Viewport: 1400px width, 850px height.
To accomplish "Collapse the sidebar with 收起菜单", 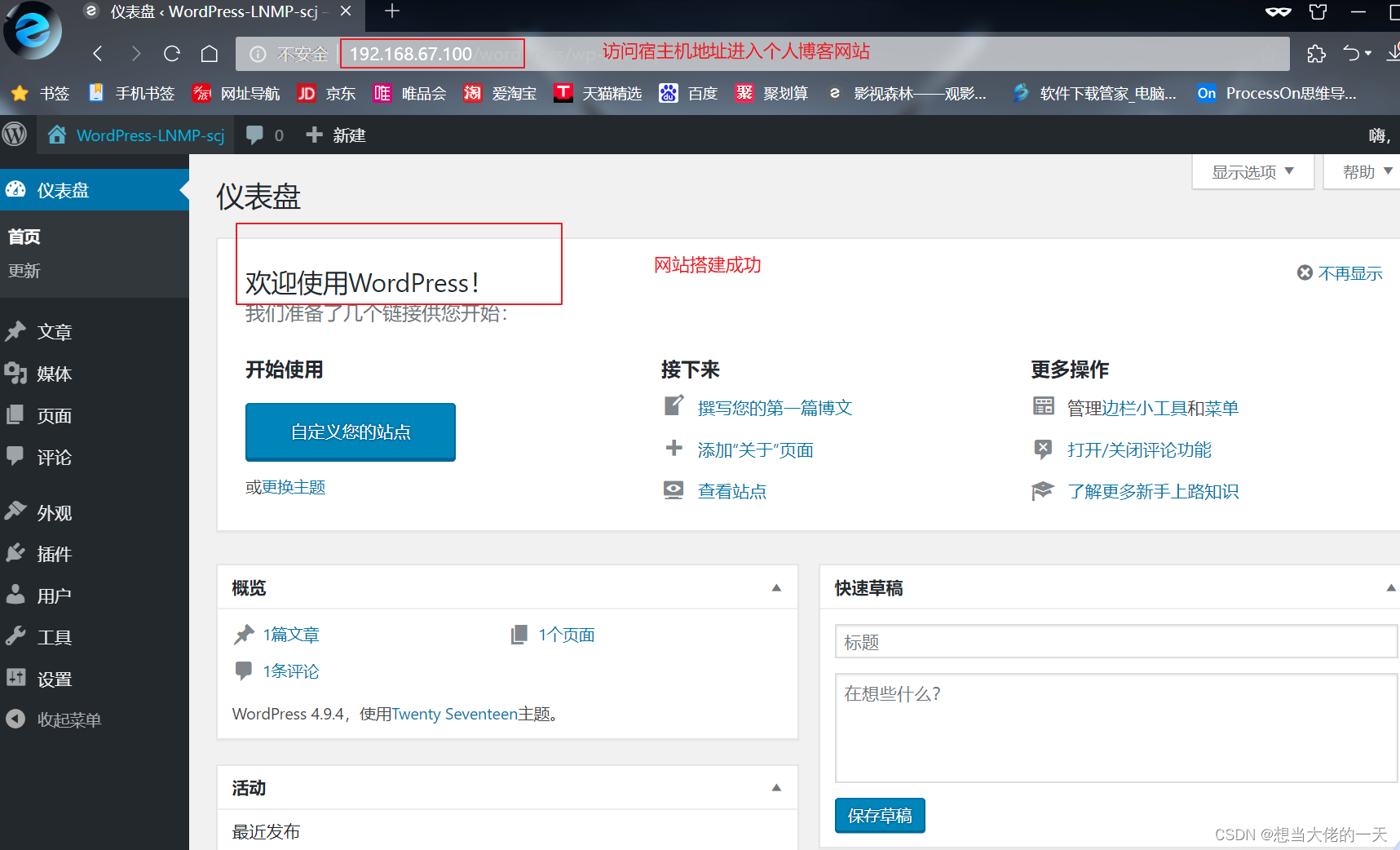I will click(x=95, y=720).
